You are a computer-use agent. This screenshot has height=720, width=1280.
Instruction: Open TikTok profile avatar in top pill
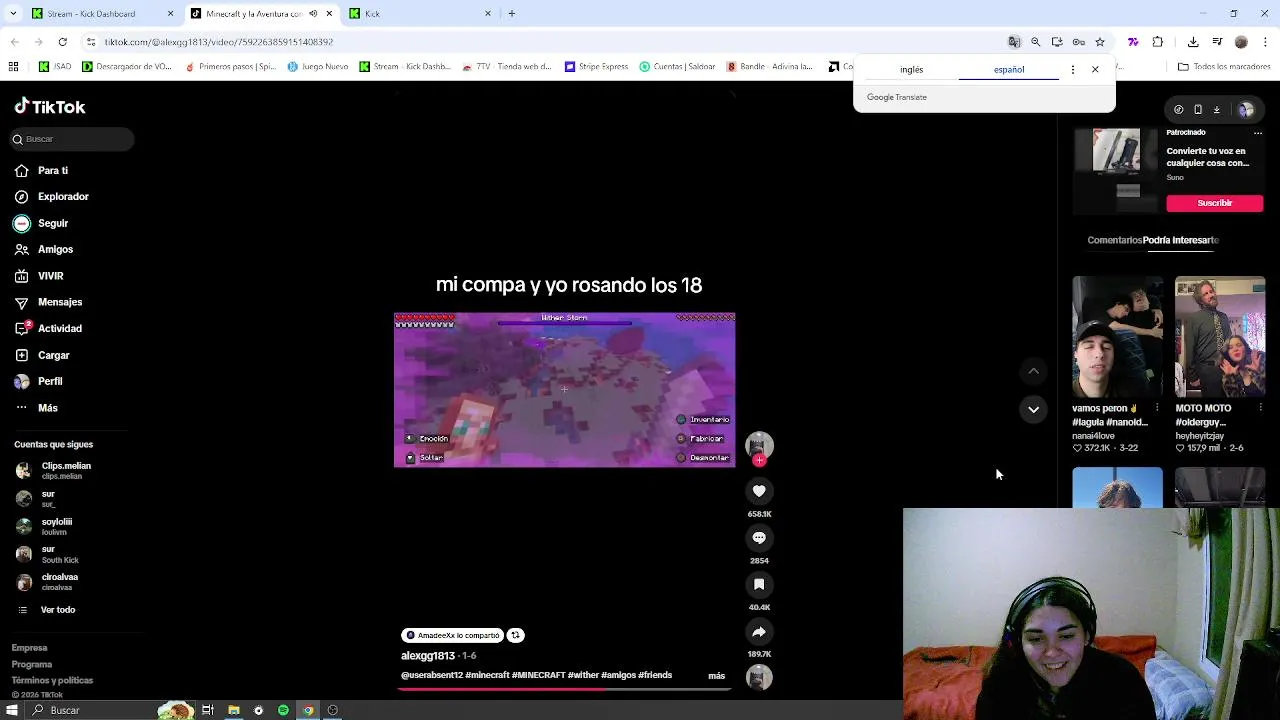point(1246,110)
